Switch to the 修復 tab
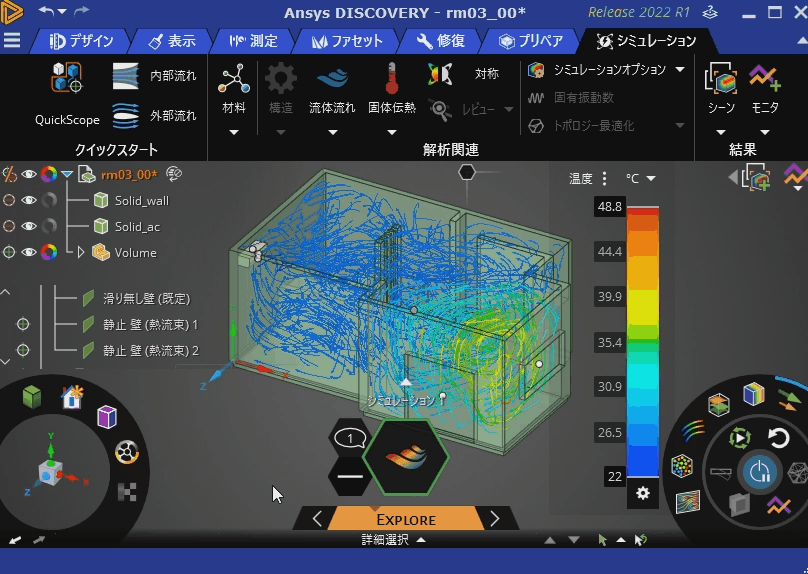Image resolution: width=808 pixels, height=574 pixels. [441, 41]
